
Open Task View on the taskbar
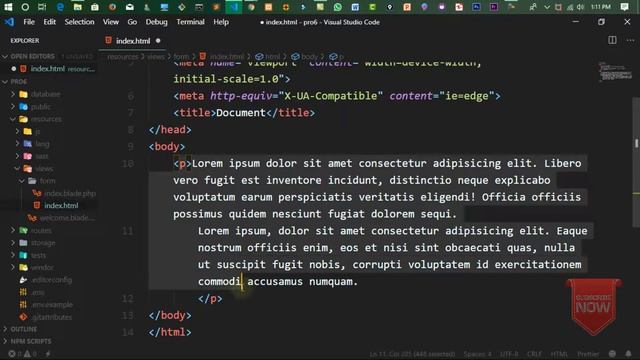(42, 7)
